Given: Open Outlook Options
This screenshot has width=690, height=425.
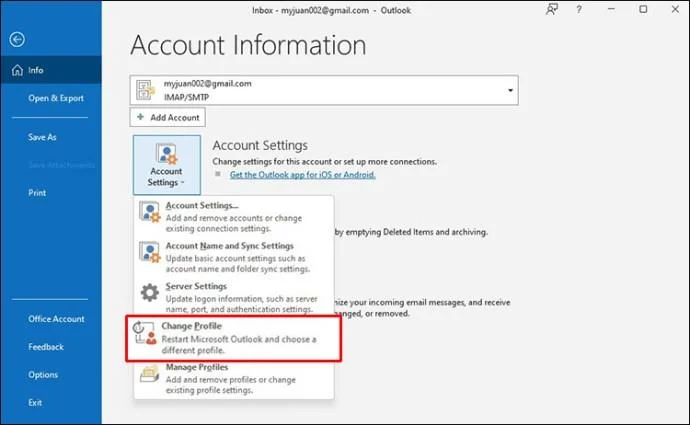Looking at the screenshot, I should [x=43, y=375].
